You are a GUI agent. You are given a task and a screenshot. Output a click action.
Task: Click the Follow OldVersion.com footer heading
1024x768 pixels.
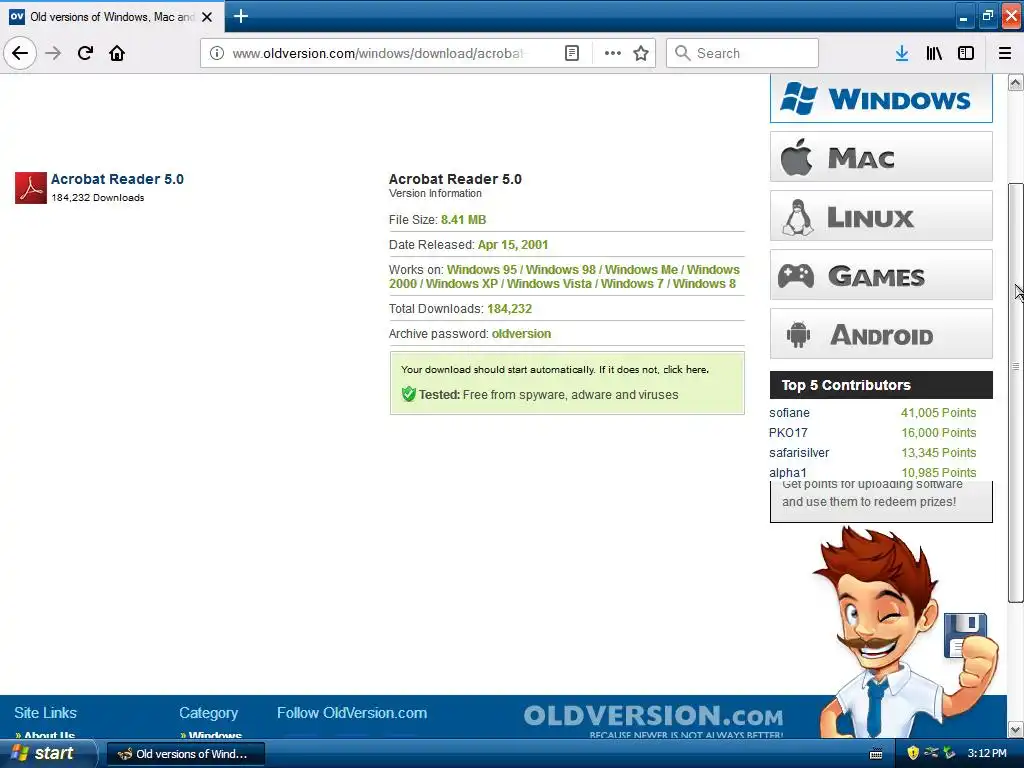point(352,713)
